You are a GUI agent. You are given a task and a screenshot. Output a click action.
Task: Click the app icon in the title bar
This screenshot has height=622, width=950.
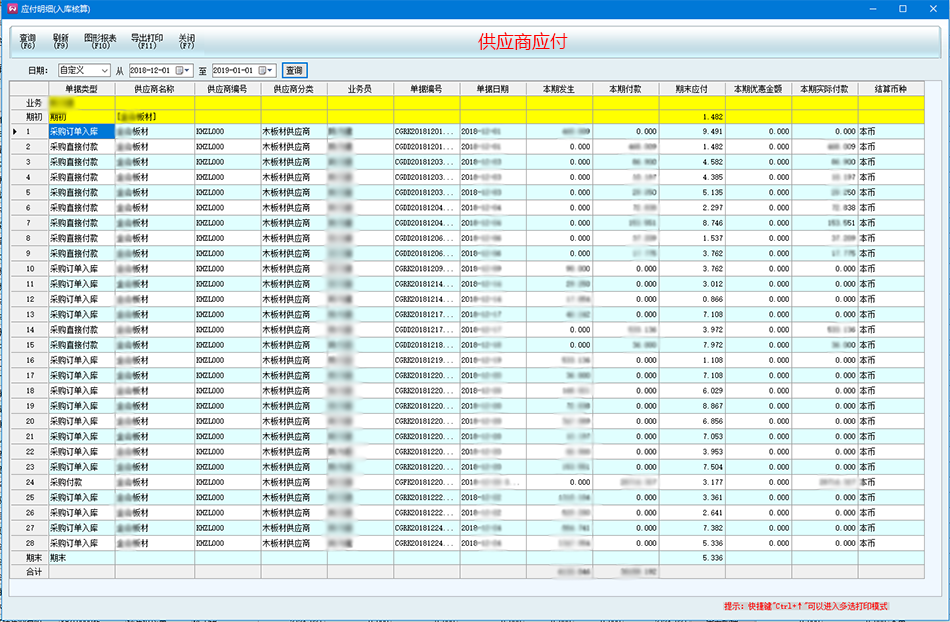click(x=12, y=9)
